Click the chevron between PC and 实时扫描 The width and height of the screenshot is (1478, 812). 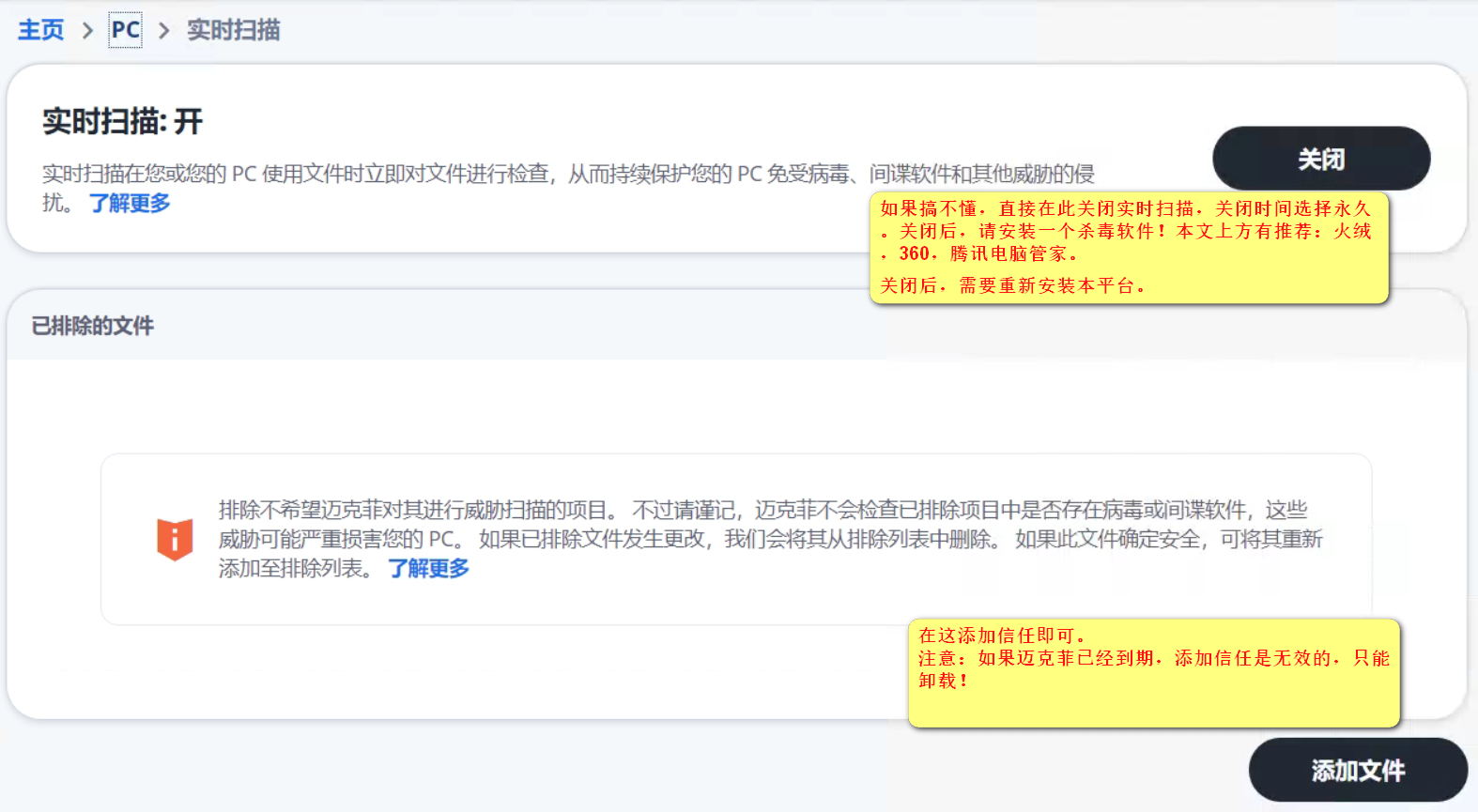(x=163, y=31)
